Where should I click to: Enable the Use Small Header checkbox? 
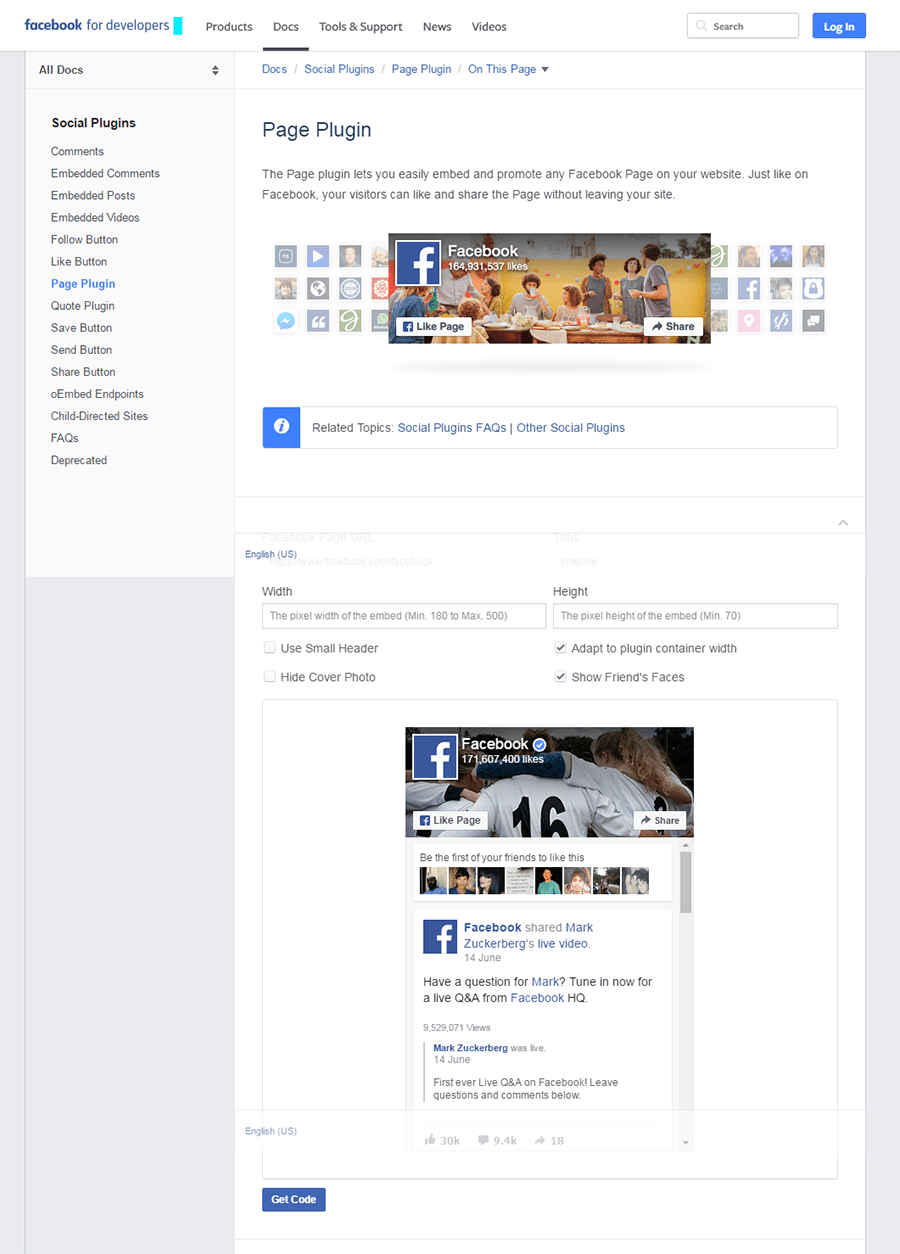pos(270,648)
